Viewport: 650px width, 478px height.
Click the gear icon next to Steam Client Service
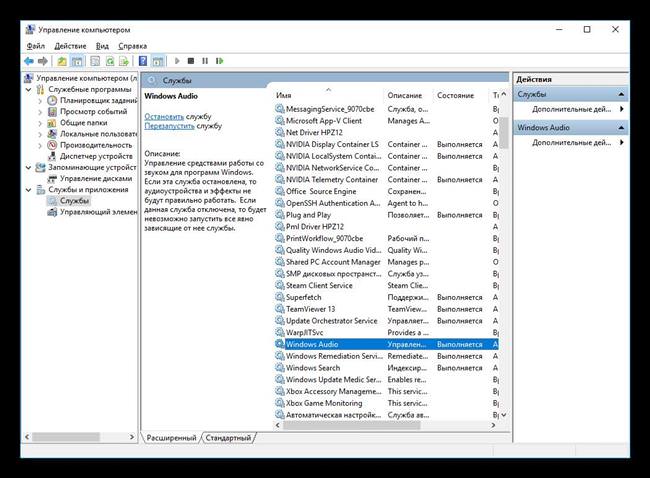tap(279, 285)
